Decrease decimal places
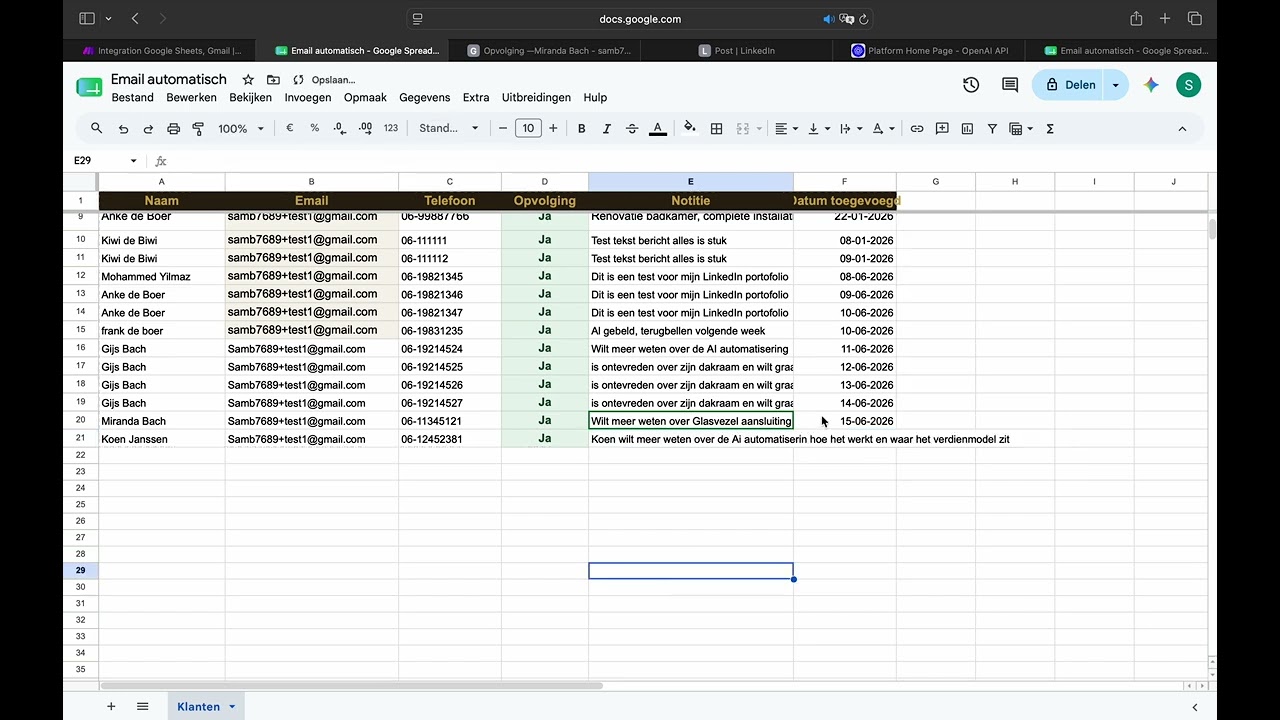 tap(340, 128)
